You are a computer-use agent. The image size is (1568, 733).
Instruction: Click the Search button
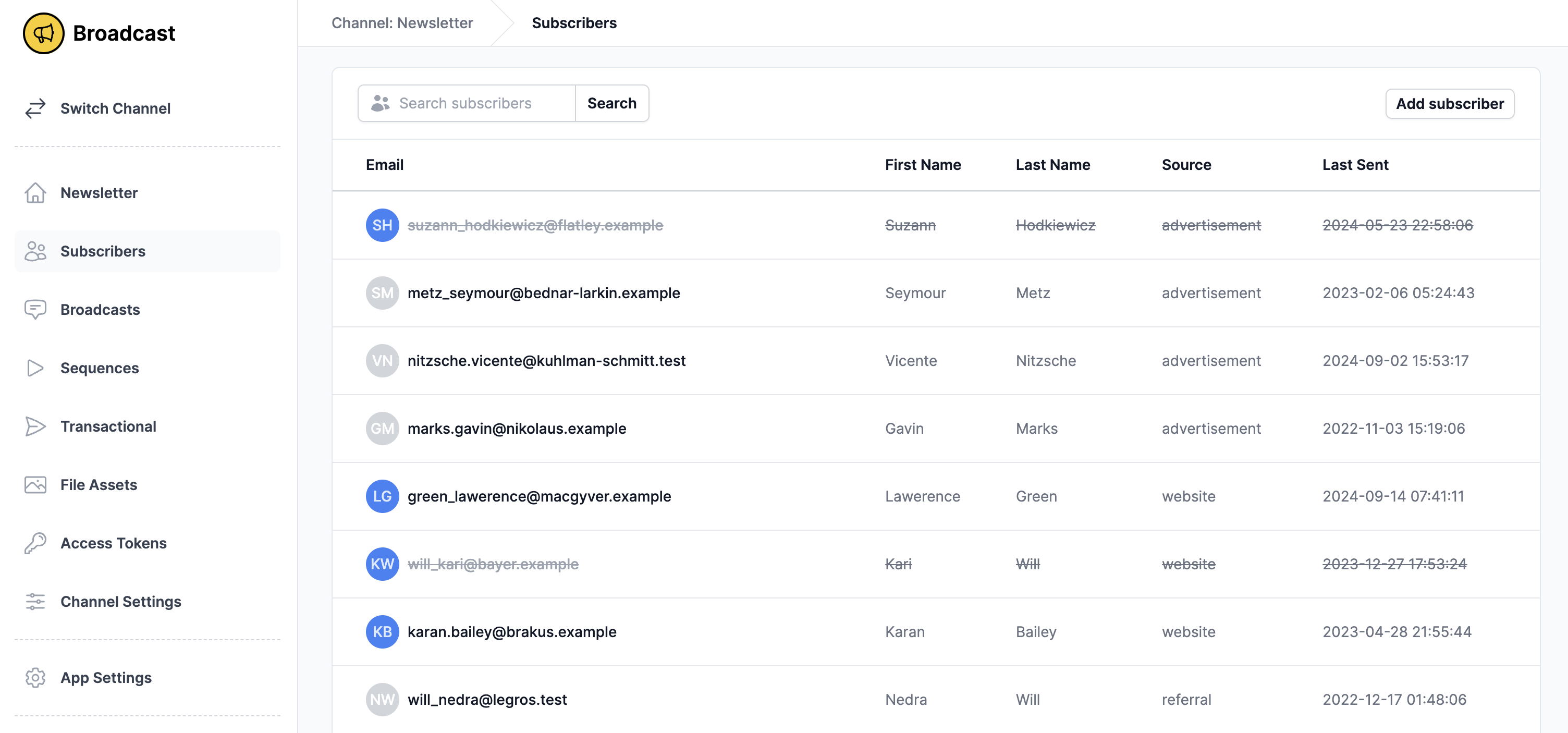[x=611, y=103]
